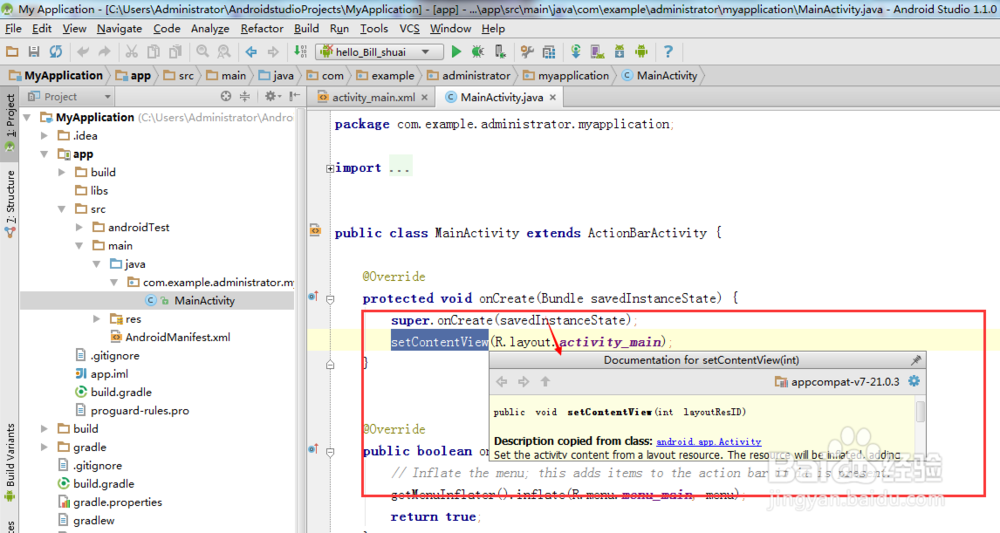Click Sync Project with Gradle Files icon
The image size is (1000, 533).
pyautogui.click(x=575, y=52)
